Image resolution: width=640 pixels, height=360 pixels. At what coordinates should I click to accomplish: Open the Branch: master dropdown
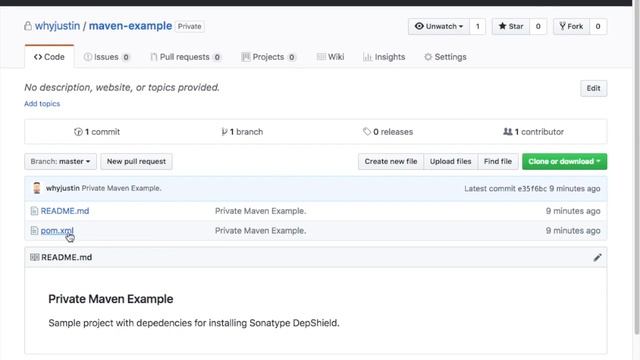pyautogui.click(x=60, y=161)
